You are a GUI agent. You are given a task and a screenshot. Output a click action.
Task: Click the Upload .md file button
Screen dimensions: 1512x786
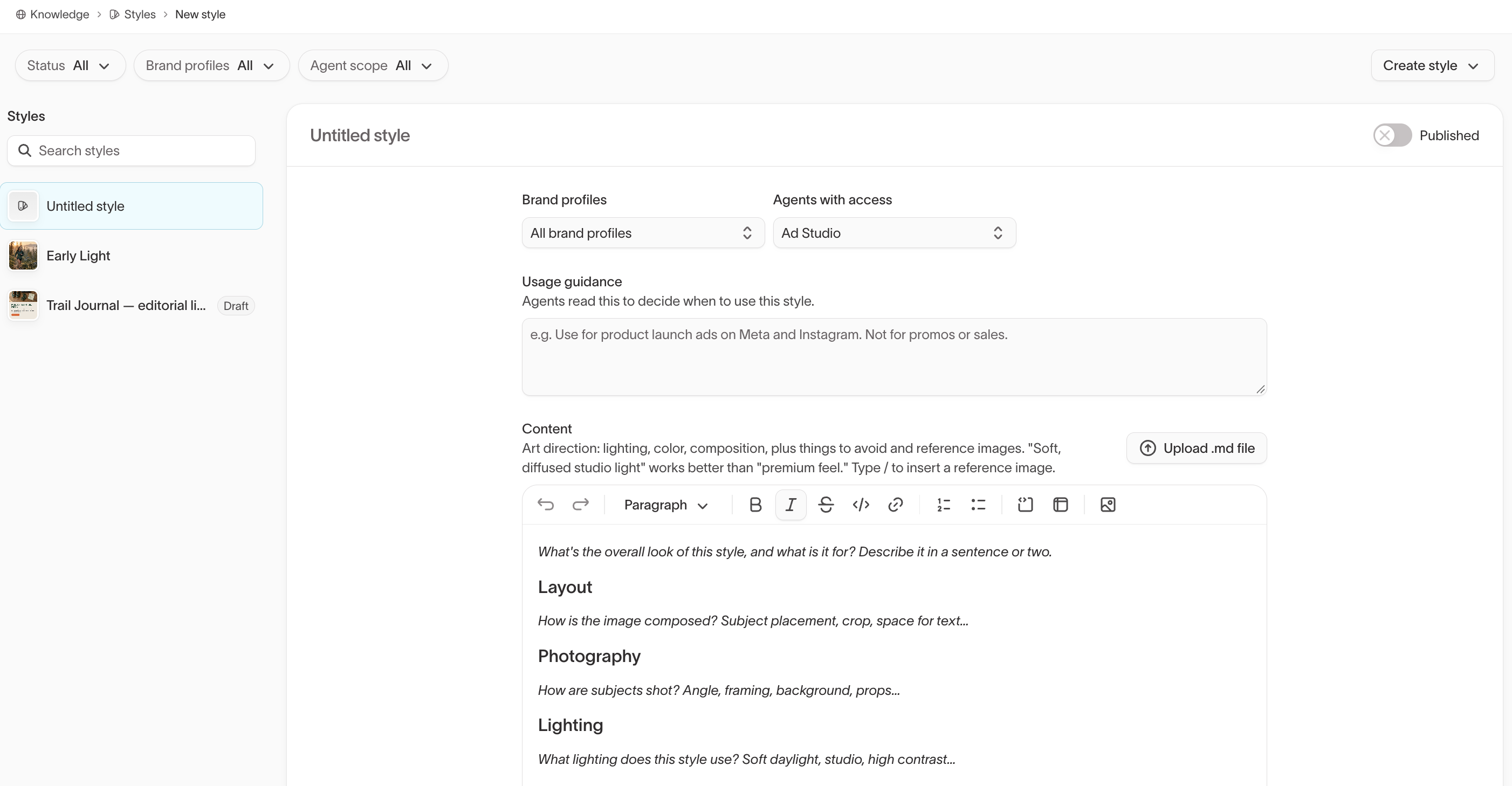click(x=1196, y=448)
